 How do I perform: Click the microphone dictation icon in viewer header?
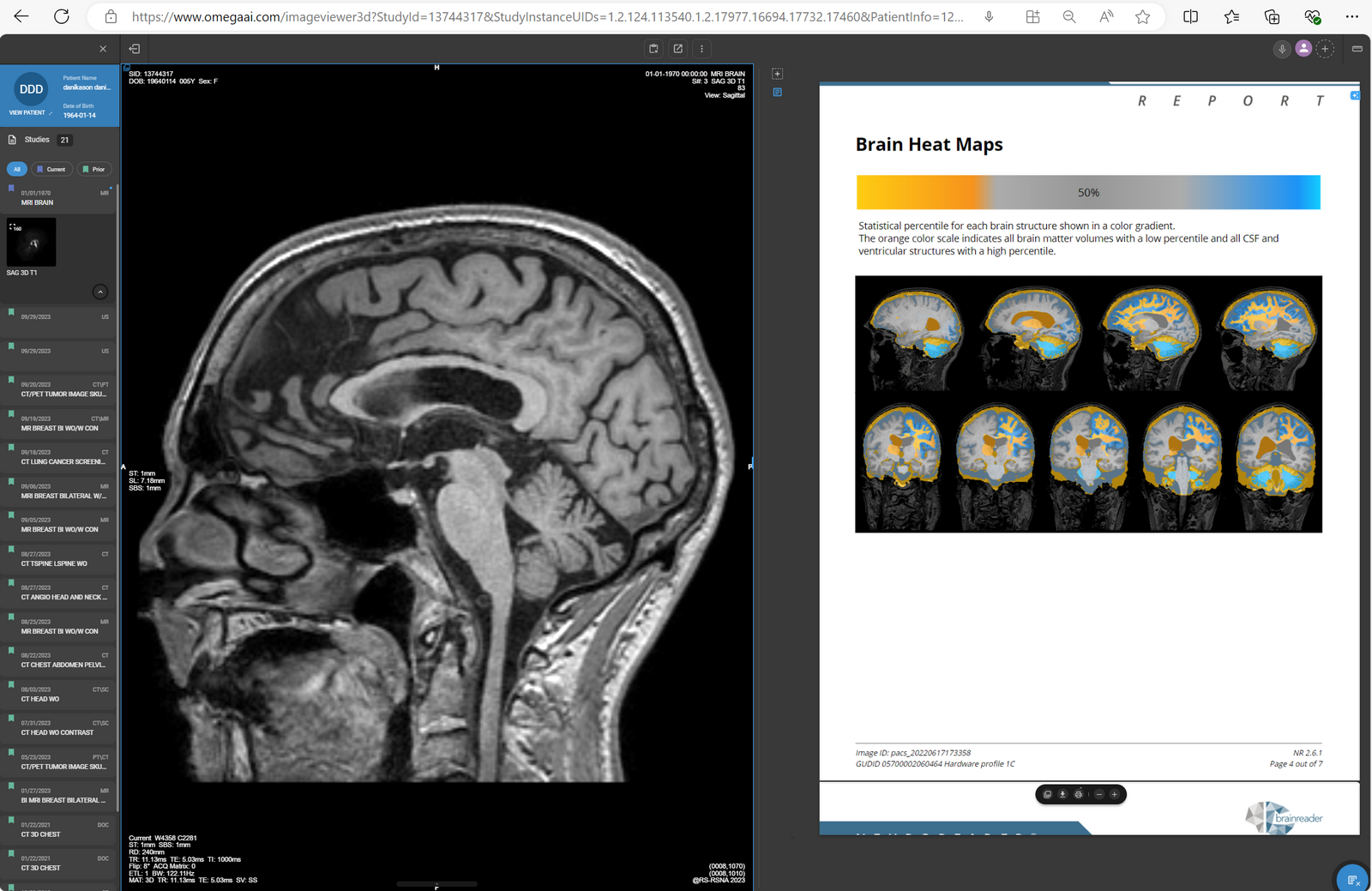click(1282, 49)
